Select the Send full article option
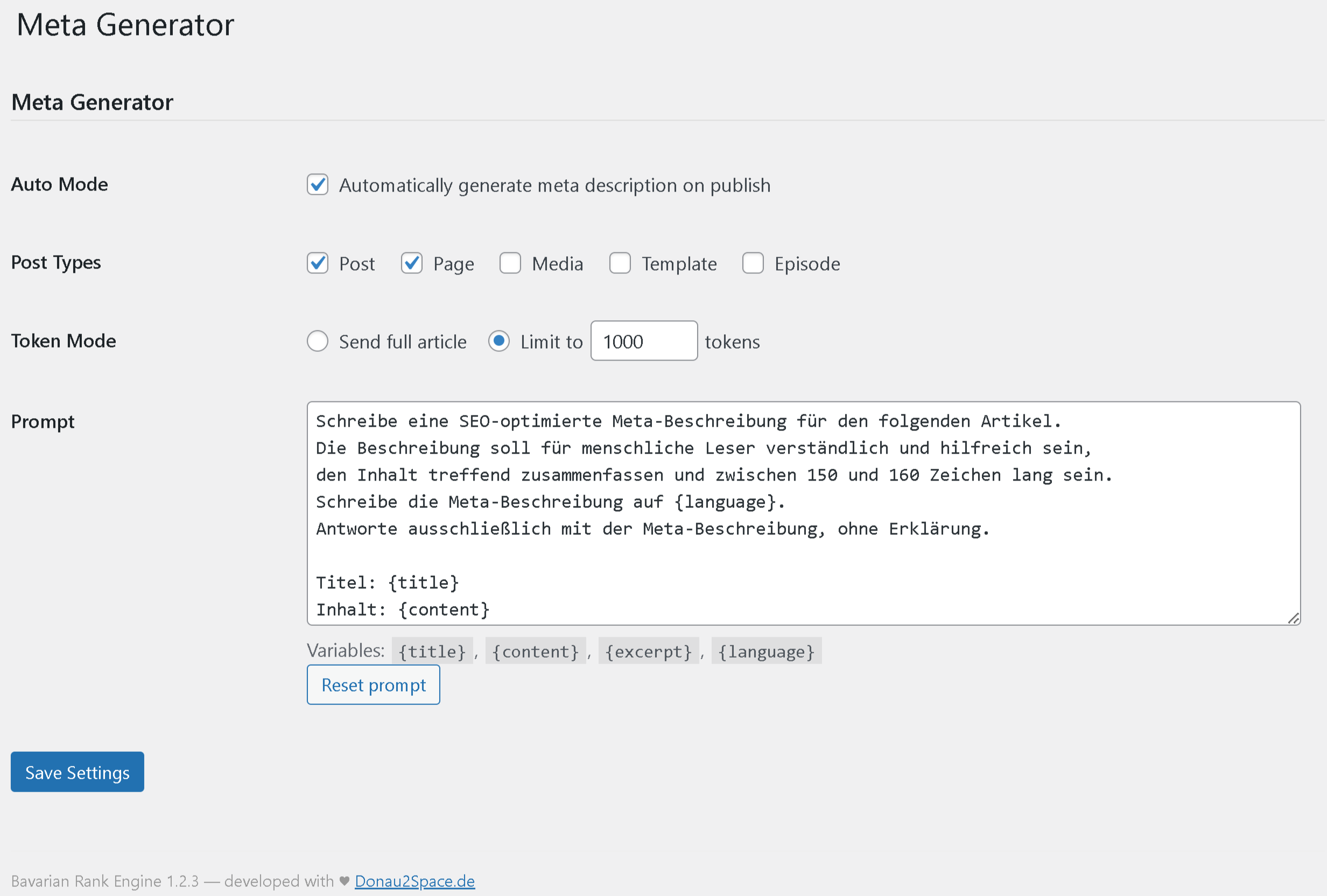The image size is (1327, 896). coord(318,341)
